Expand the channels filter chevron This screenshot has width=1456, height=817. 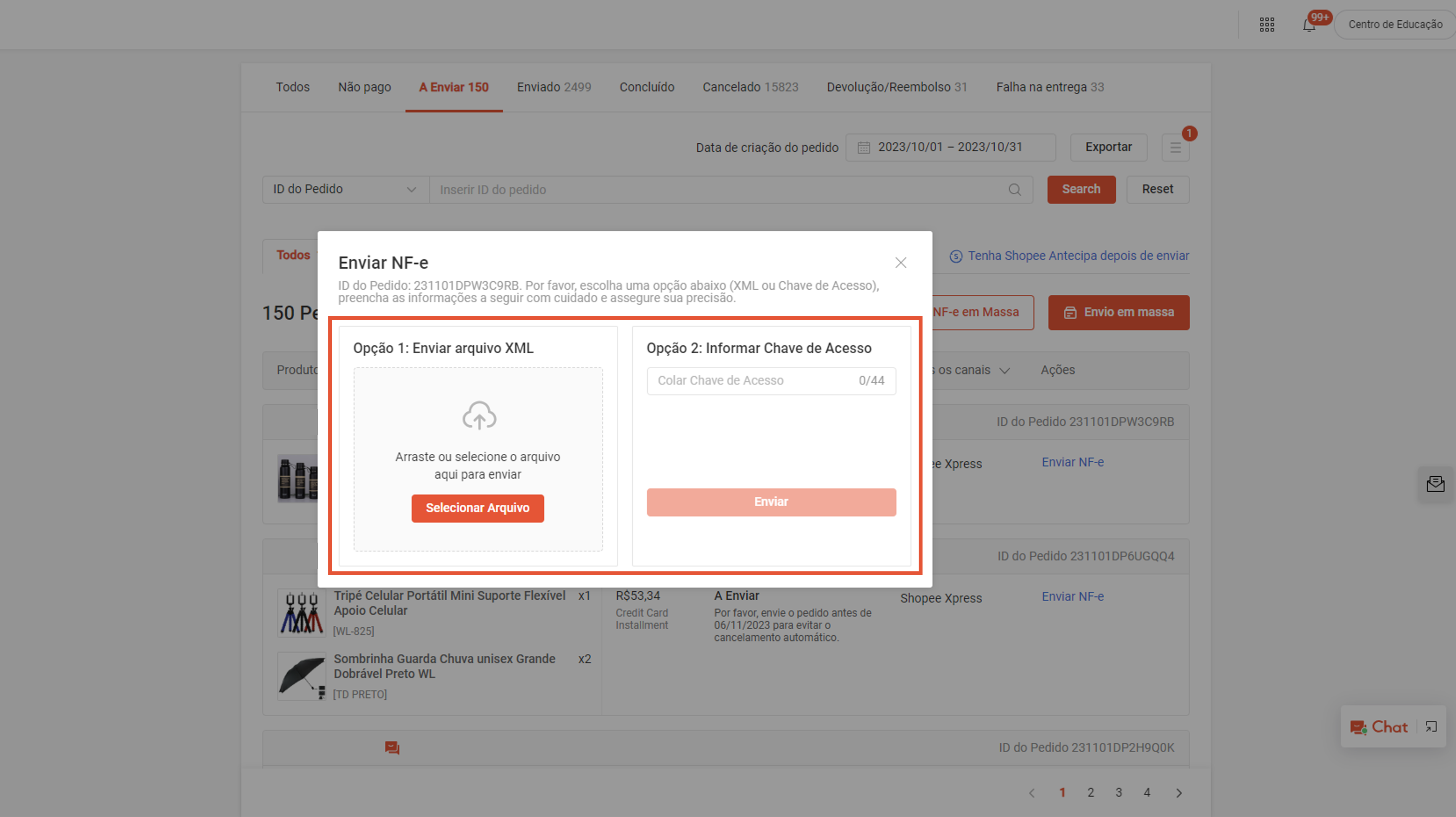pos(1005,371)
